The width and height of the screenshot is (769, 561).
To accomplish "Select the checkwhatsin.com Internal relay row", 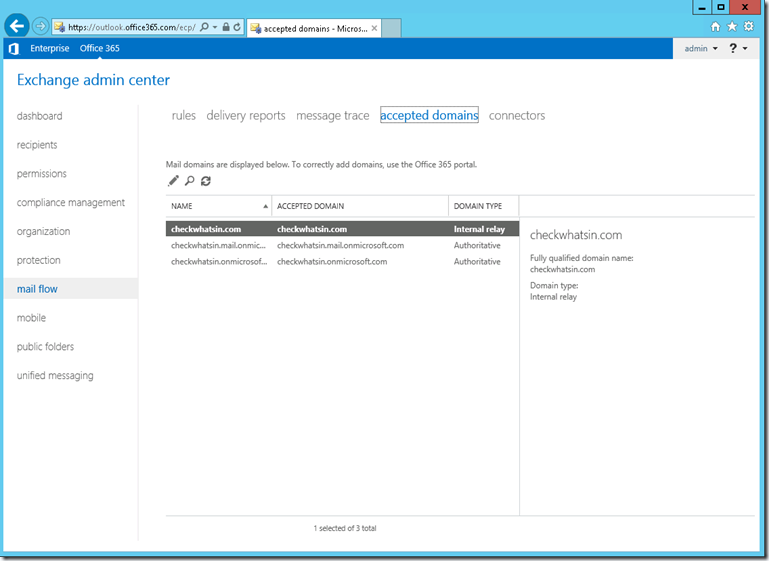I will coord(342,229).
